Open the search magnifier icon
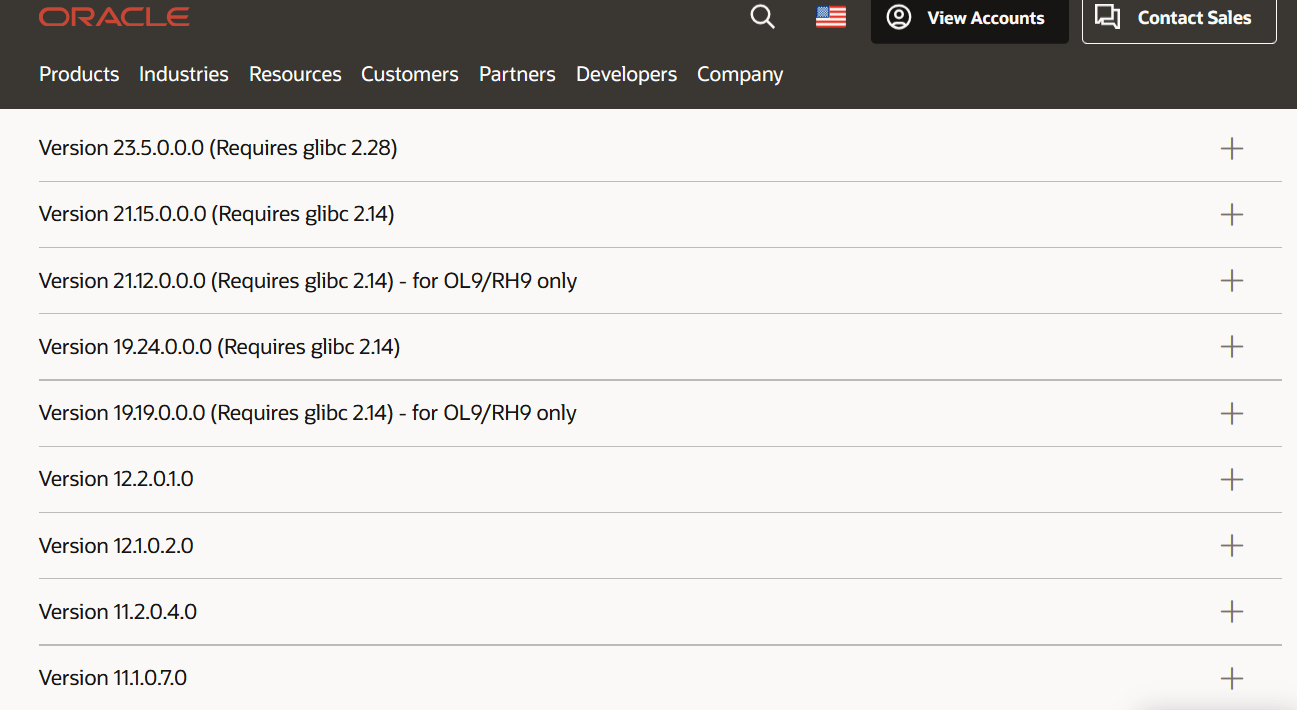Viewport: 1297px width, 710px height. click(x=762, y=17)
